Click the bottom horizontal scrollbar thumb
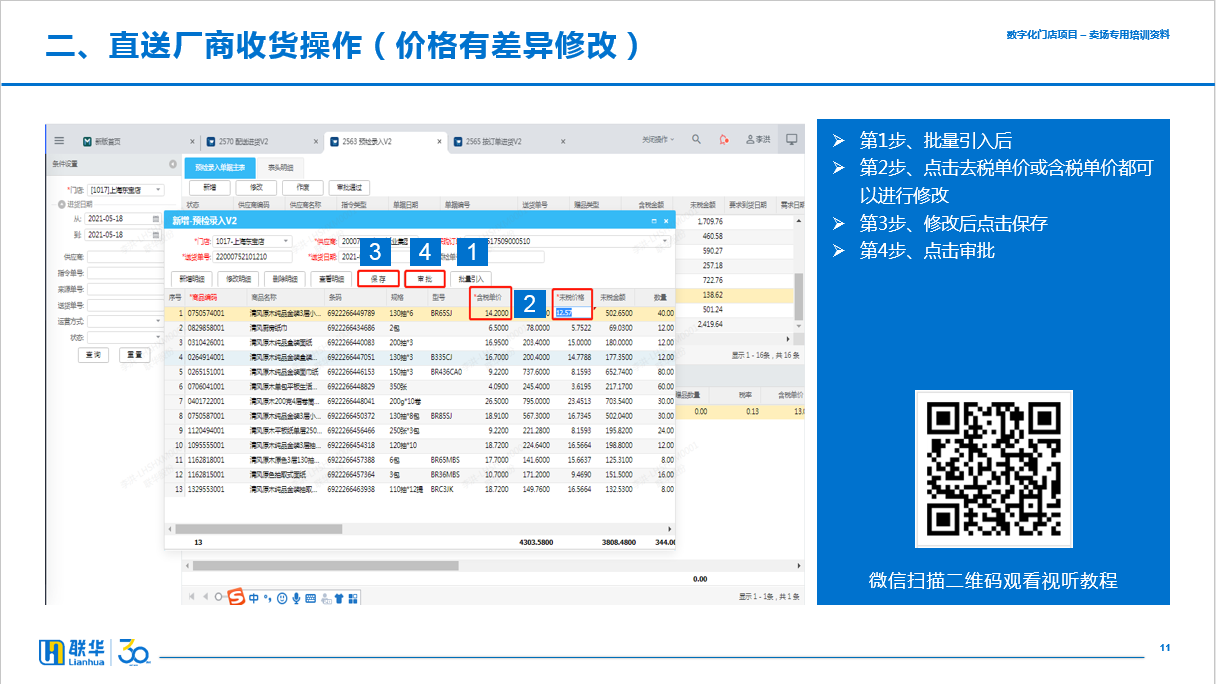The image size is (1216, 684). [x=325, y=565]
